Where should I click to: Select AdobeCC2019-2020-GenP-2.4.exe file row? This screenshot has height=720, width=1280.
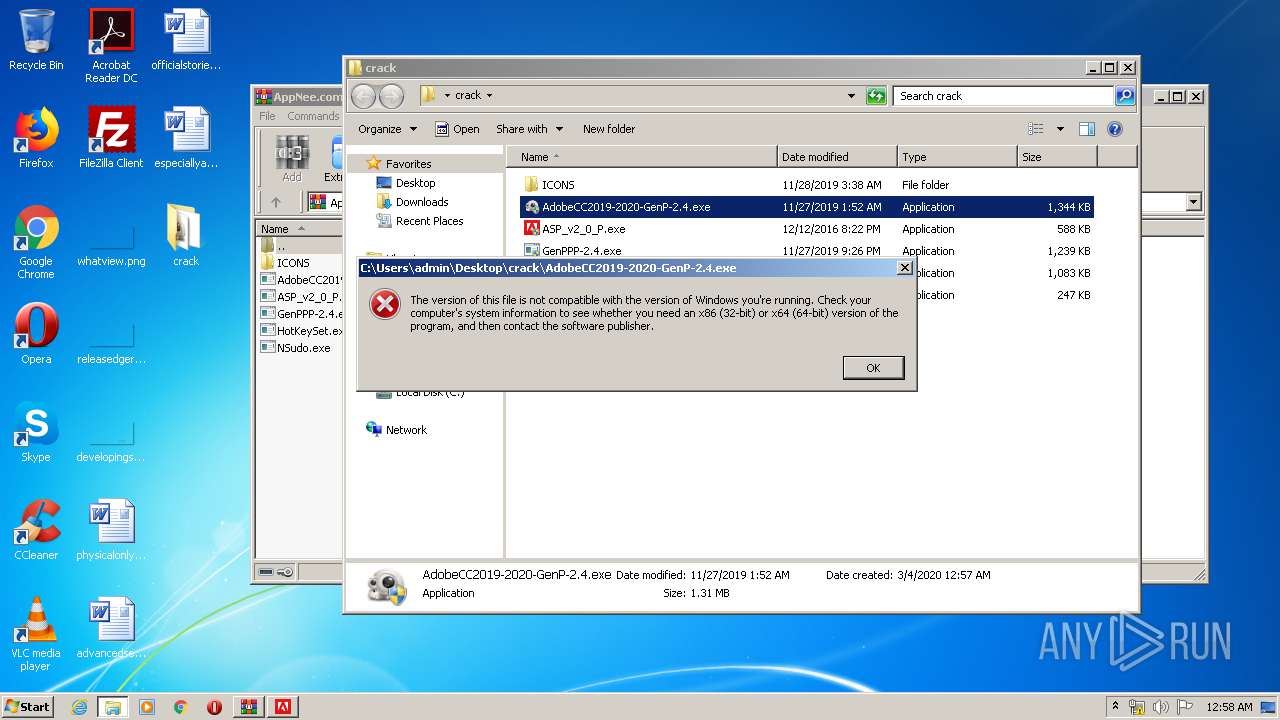point(807,207)
